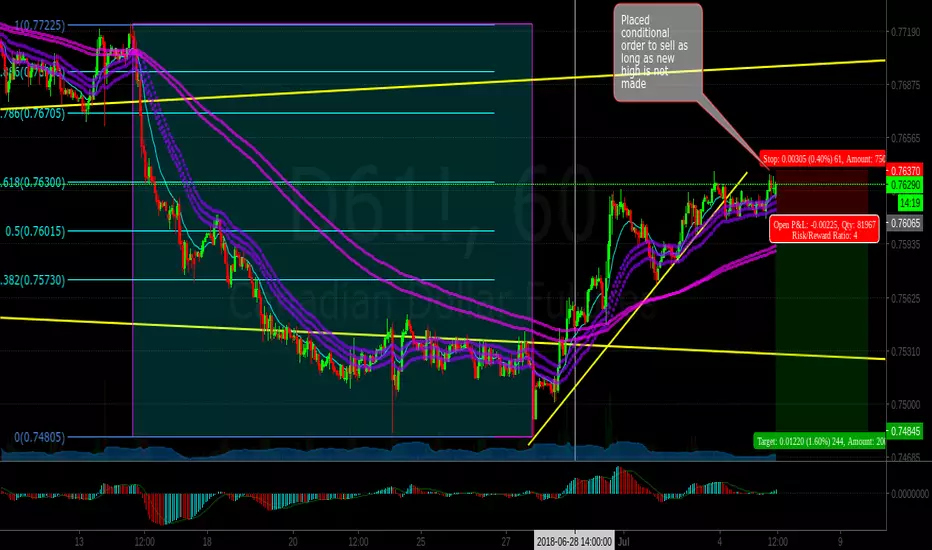The width and height of the screenshot is (932, 550).
Task: Click the 0.75310 price scale value
Action: 905,351
